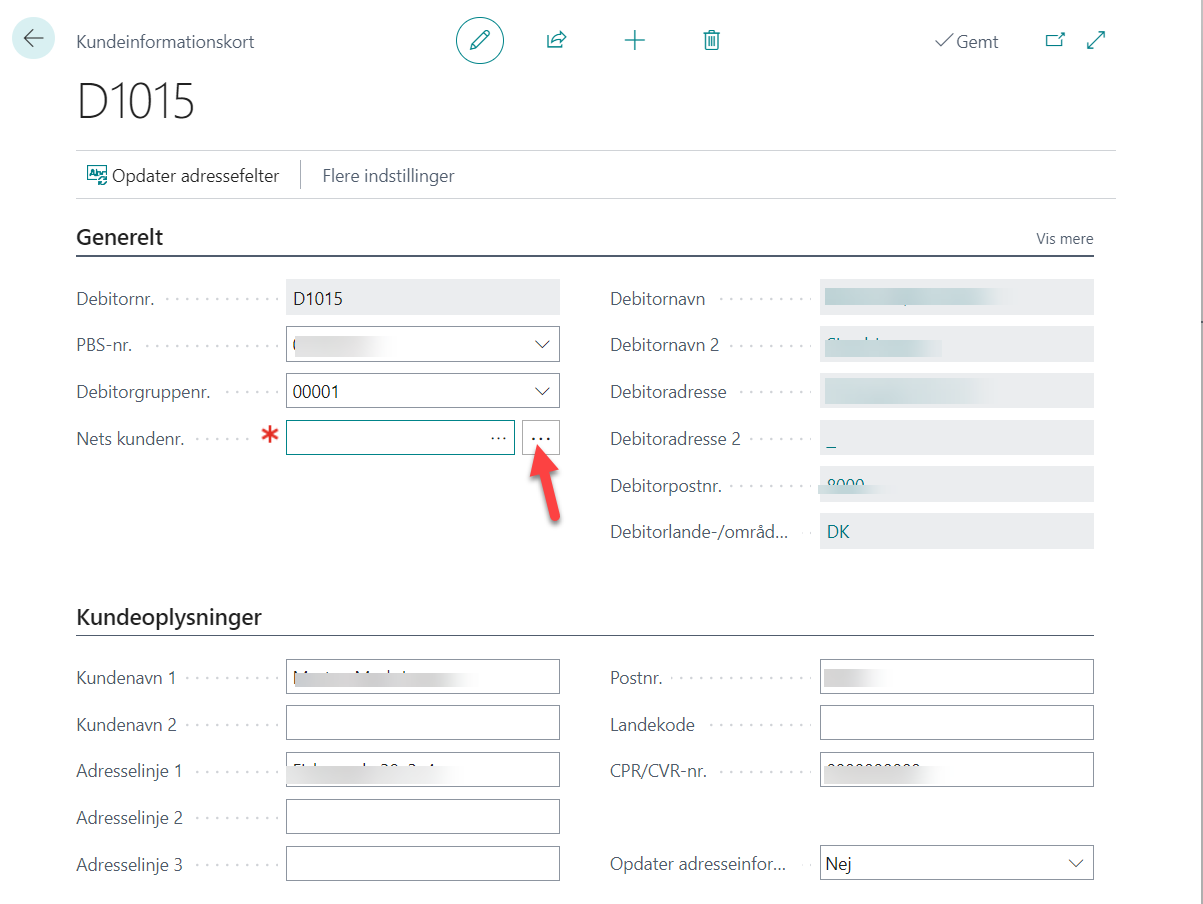This screenshot has height=904, width=1203.
Task: Focus the Kundenavn 2 text field
Action: pyautogui.click(x=422, y=723)
